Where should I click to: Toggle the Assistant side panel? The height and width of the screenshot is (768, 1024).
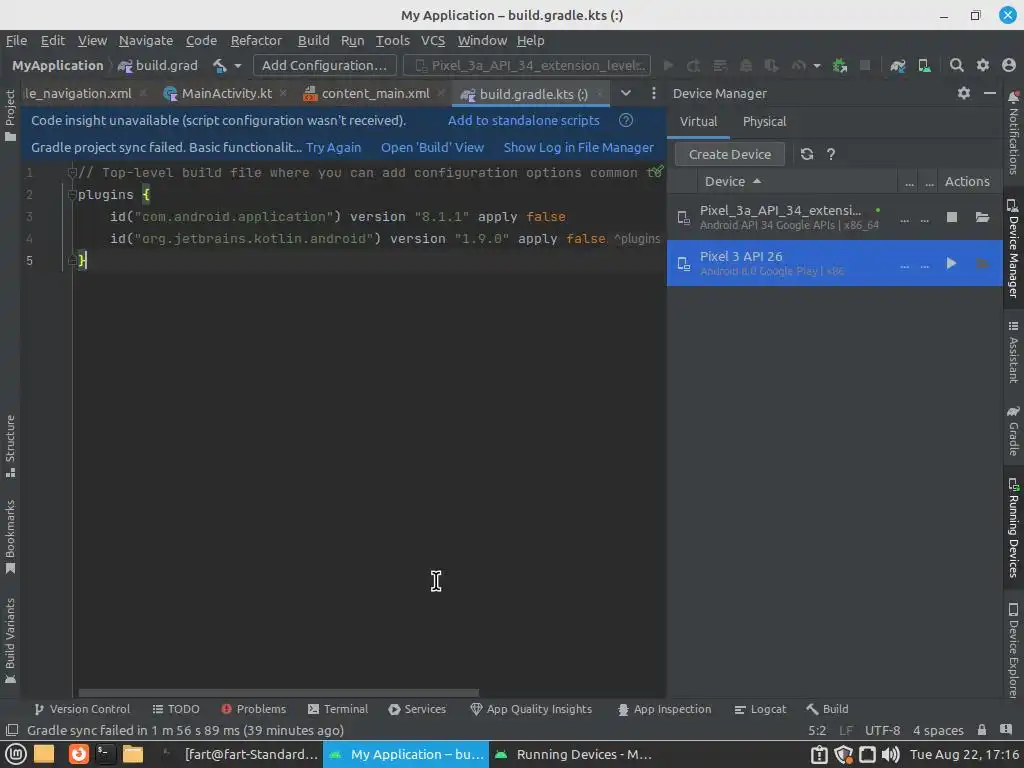tap(1013, 352)
